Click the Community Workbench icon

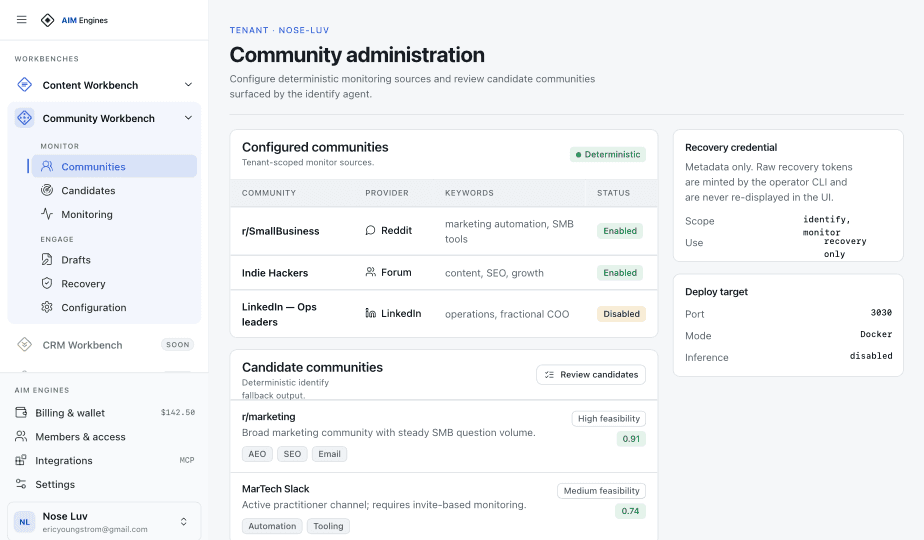tap(24, 118)
